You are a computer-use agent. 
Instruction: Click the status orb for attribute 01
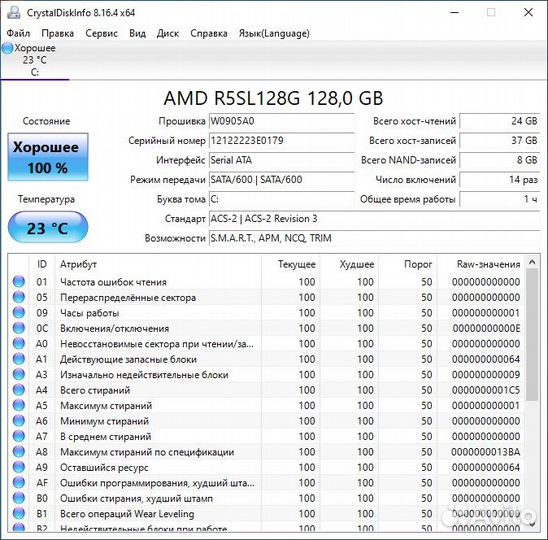19,282
